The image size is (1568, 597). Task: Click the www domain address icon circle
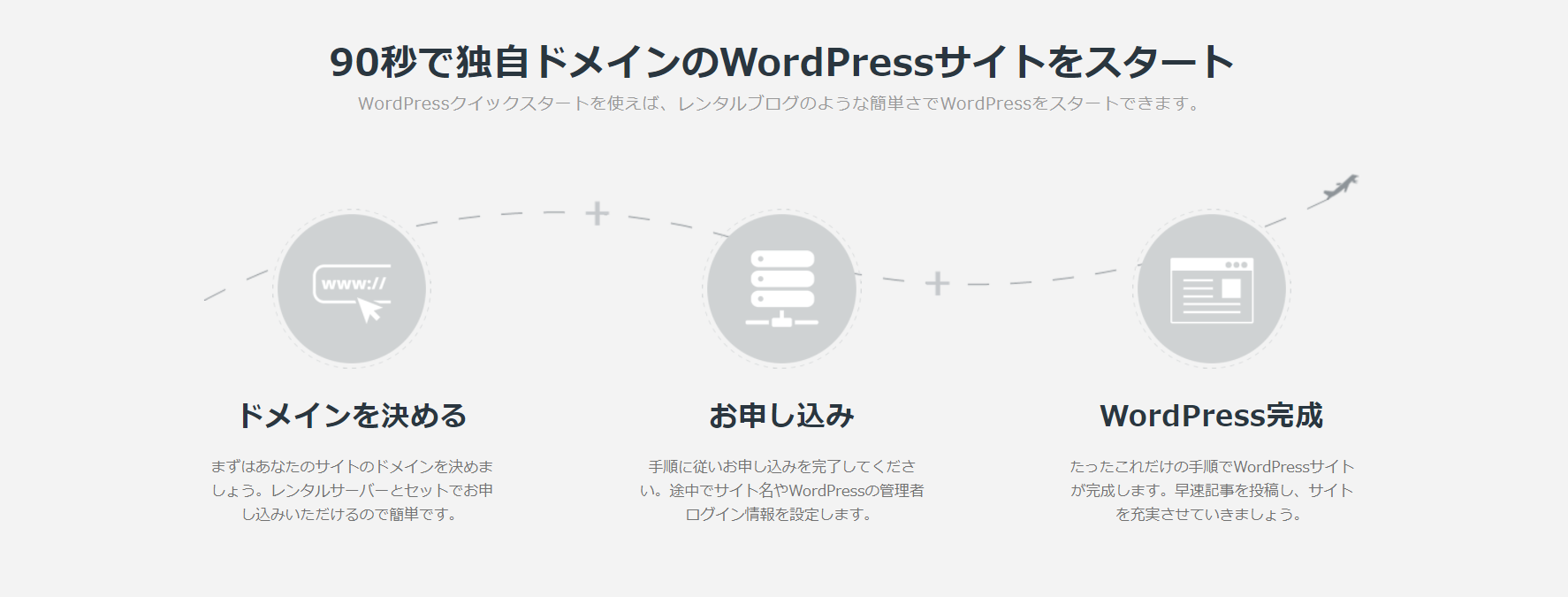tap(352, 288)
